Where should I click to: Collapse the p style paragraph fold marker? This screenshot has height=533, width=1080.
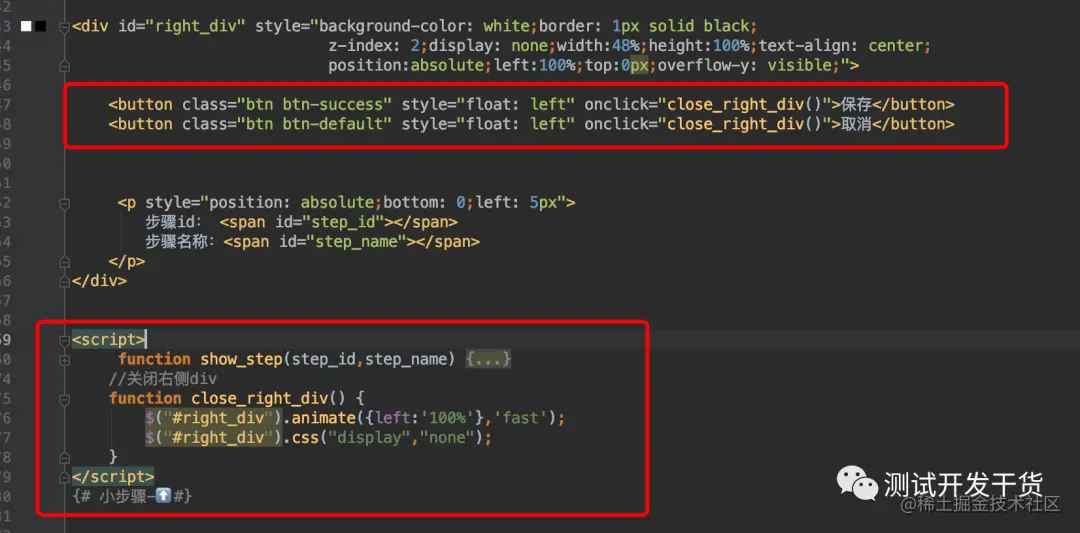pos(64,203)
